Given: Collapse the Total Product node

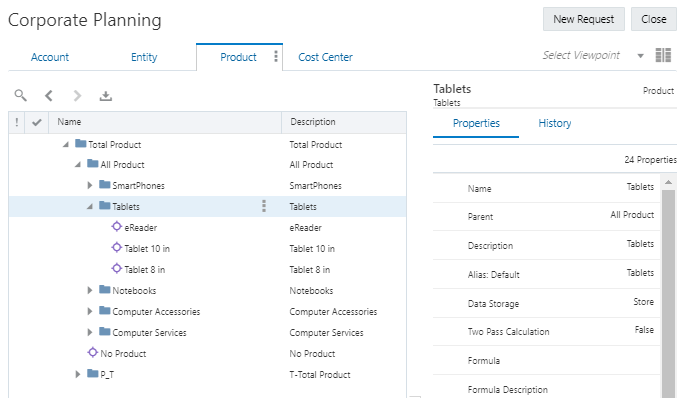Looking at the screenshot, I should pos(66,144).
